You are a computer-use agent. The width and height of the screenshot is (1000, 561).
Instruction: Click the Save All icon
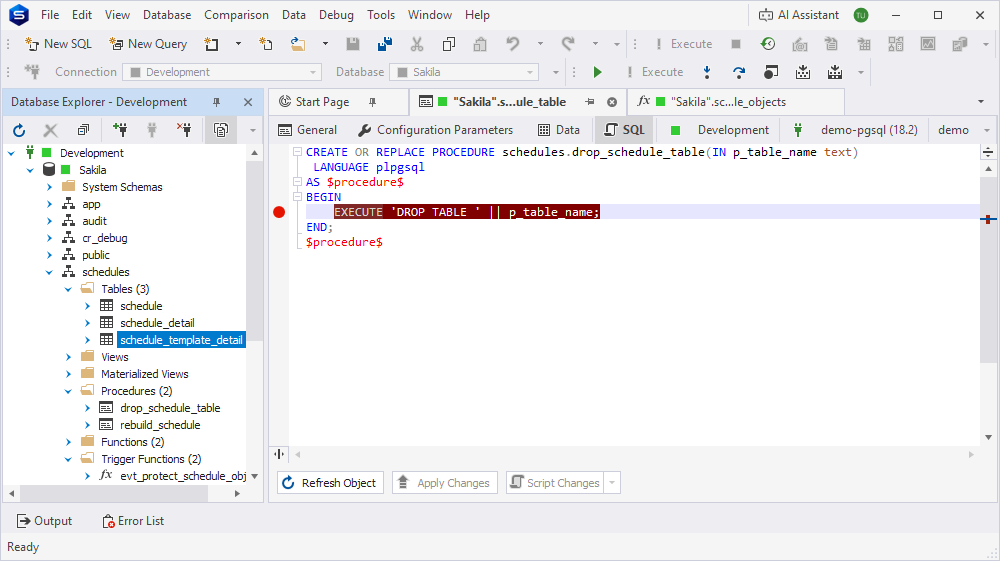click(385, 44)
